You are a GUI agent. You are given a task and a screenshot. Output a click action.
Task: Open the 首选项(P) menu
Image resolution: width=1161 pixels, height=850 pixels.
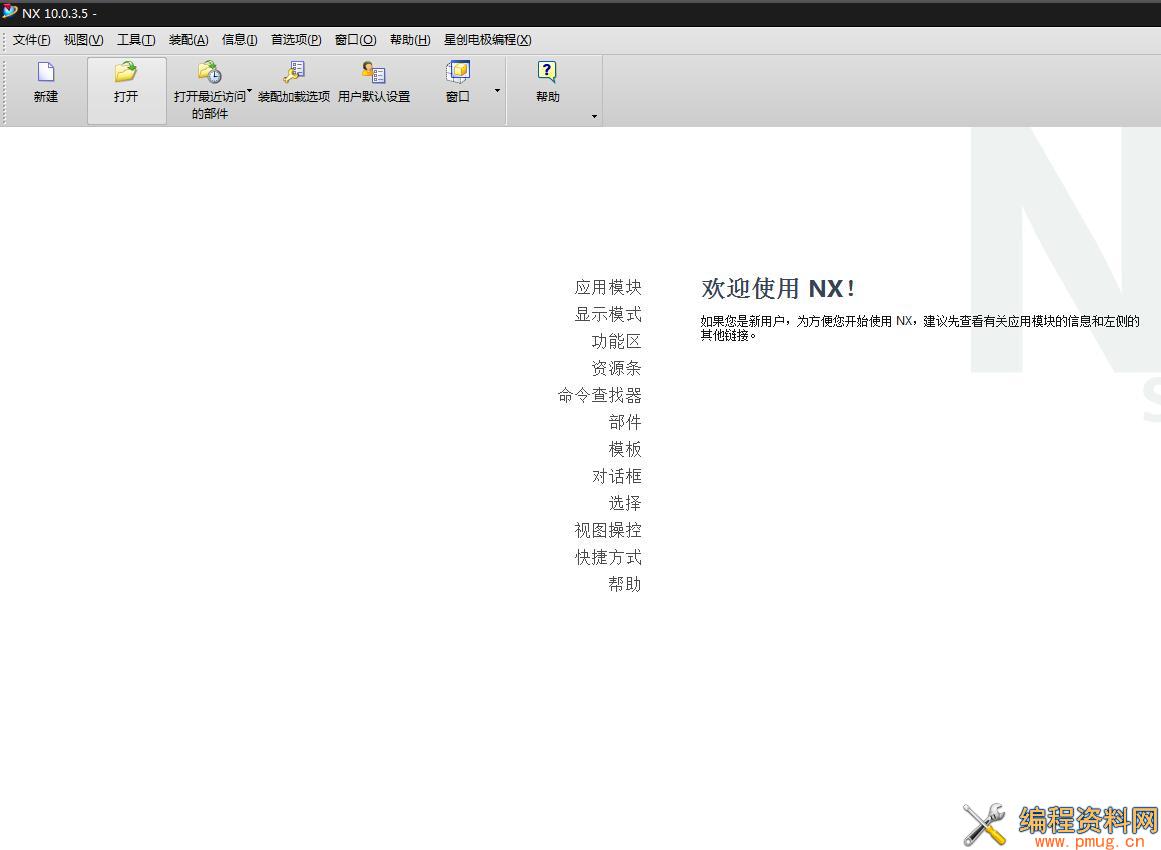(x=296, y=40)
